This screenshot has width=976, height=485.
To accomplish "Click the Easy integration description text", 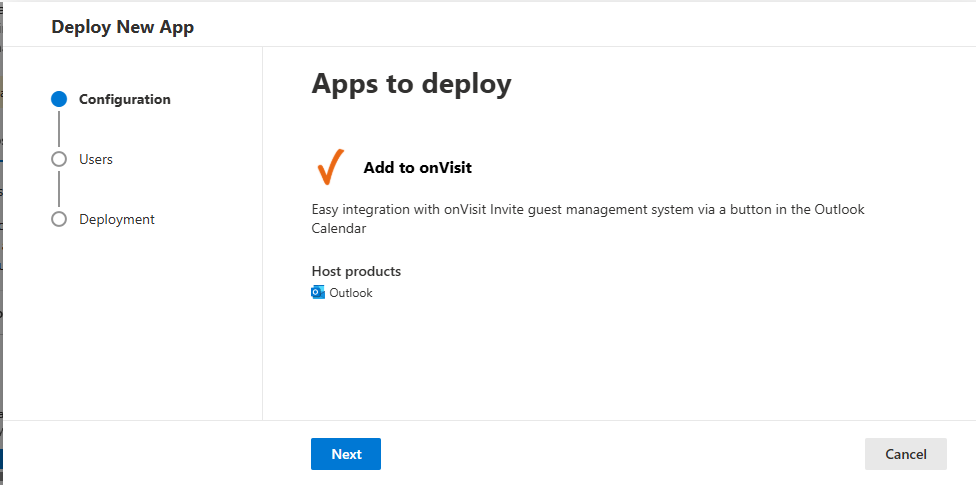I will [588, 219].
